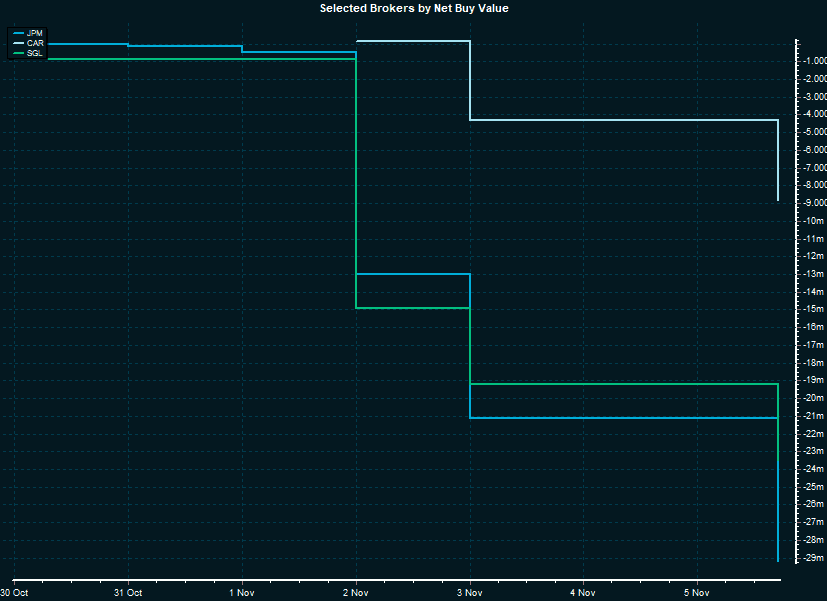The image size is (827, 601).
Task: Click the 30 Oct date axis label
Action: coord(14,592)
